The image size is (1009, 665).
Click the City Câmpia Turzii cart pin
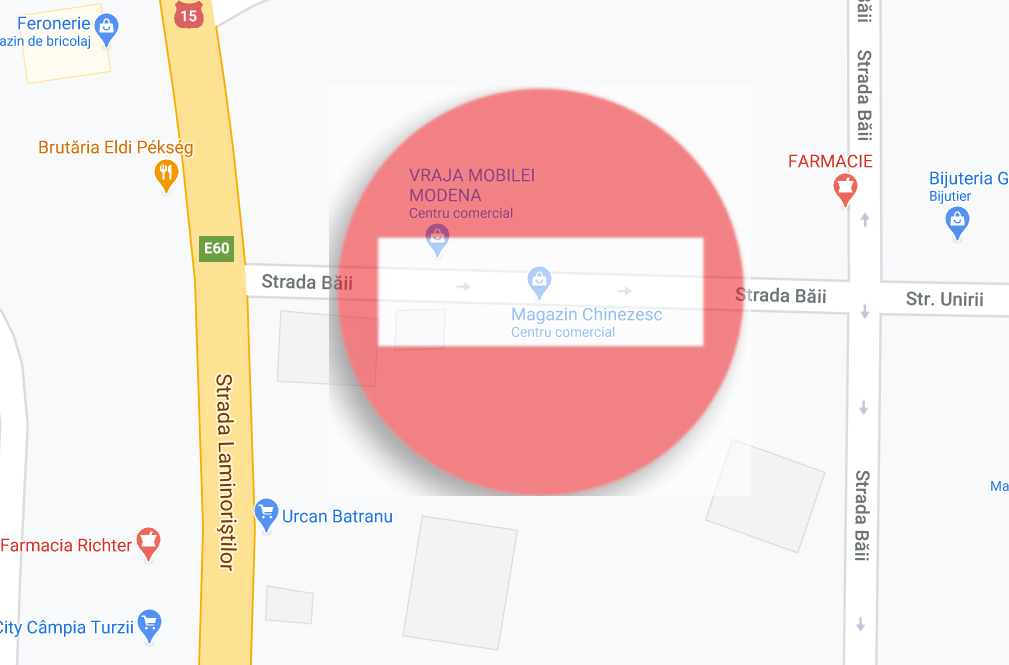(149, 626)
